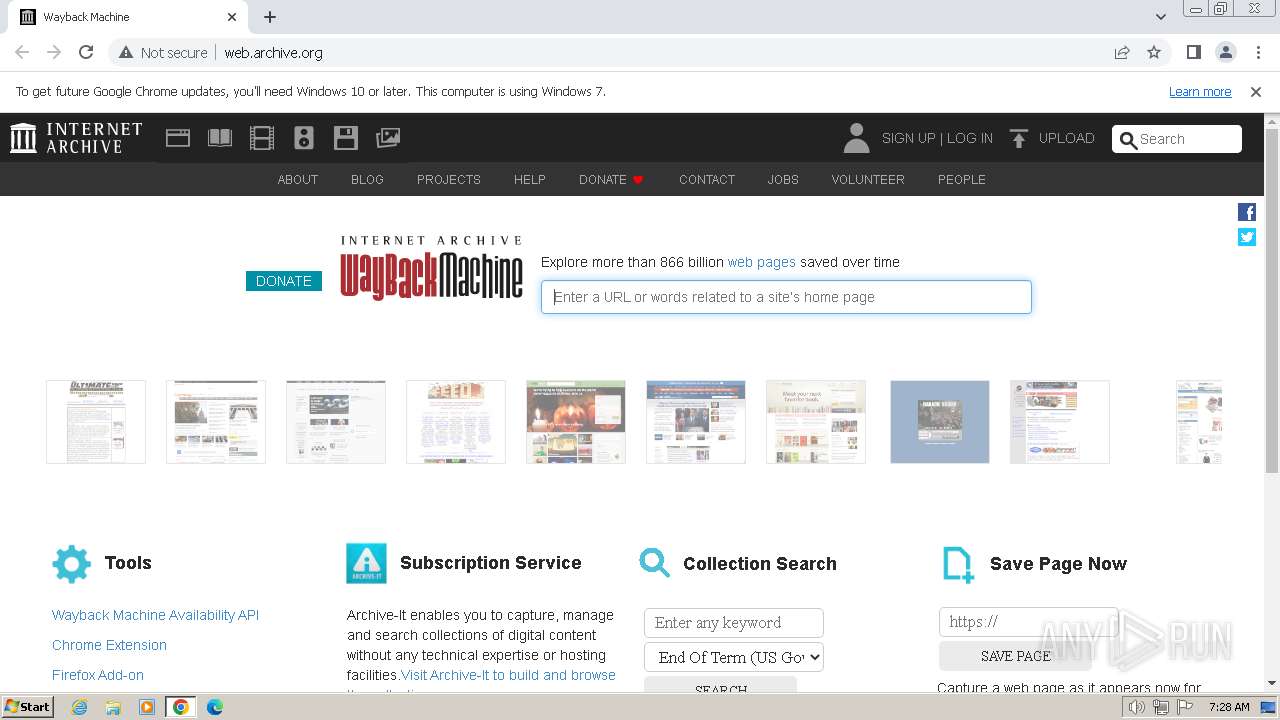The image size is (1280, 720).
Task: Click the Save Page Now icon
Action: coord(958,564)
